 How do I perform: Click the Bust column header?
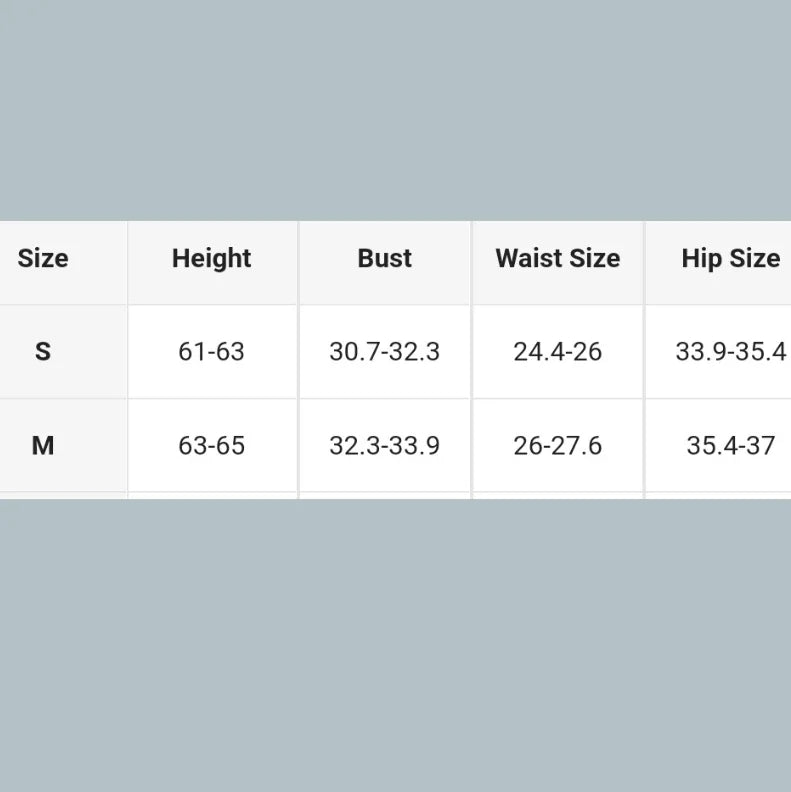point(385,258)
